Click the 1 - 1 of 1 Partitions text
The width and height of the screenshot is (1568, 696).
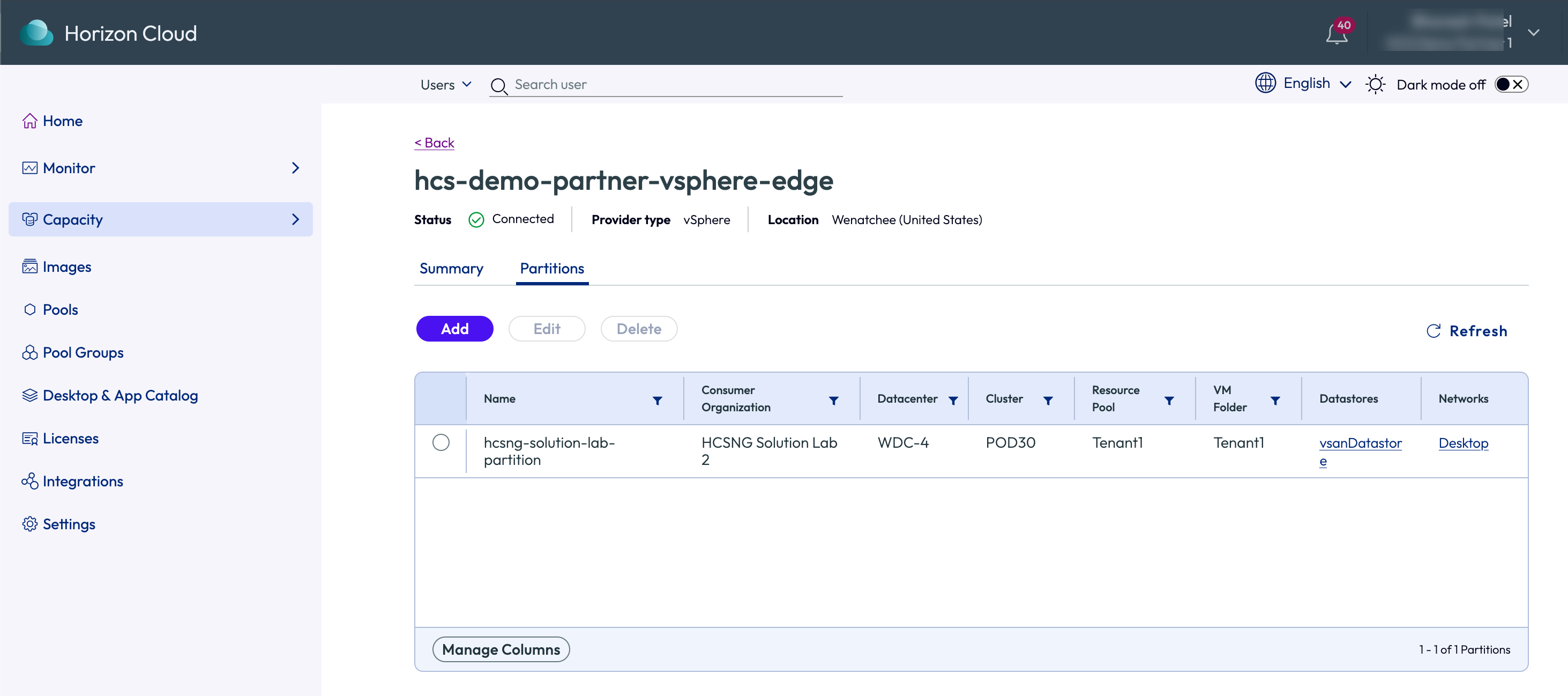pyautogui.click(x=1465, y=650)
